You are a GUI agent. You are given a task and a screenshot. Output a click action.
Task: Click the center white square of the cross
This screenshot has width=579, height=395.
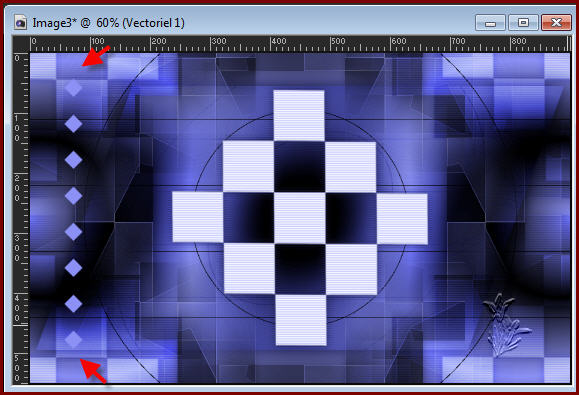tap(300, 218)
